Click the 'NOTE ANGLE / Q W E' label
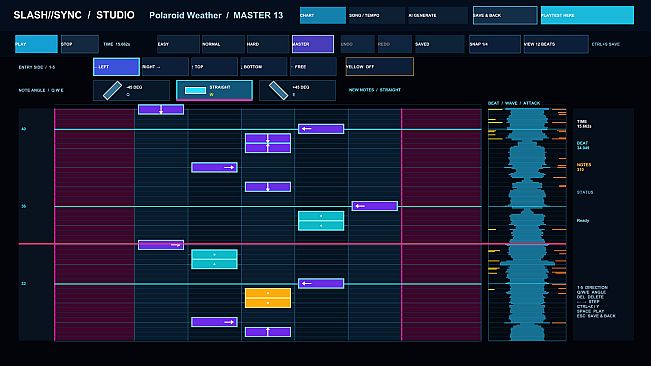 pyautogui.click(x=41, y=90)
